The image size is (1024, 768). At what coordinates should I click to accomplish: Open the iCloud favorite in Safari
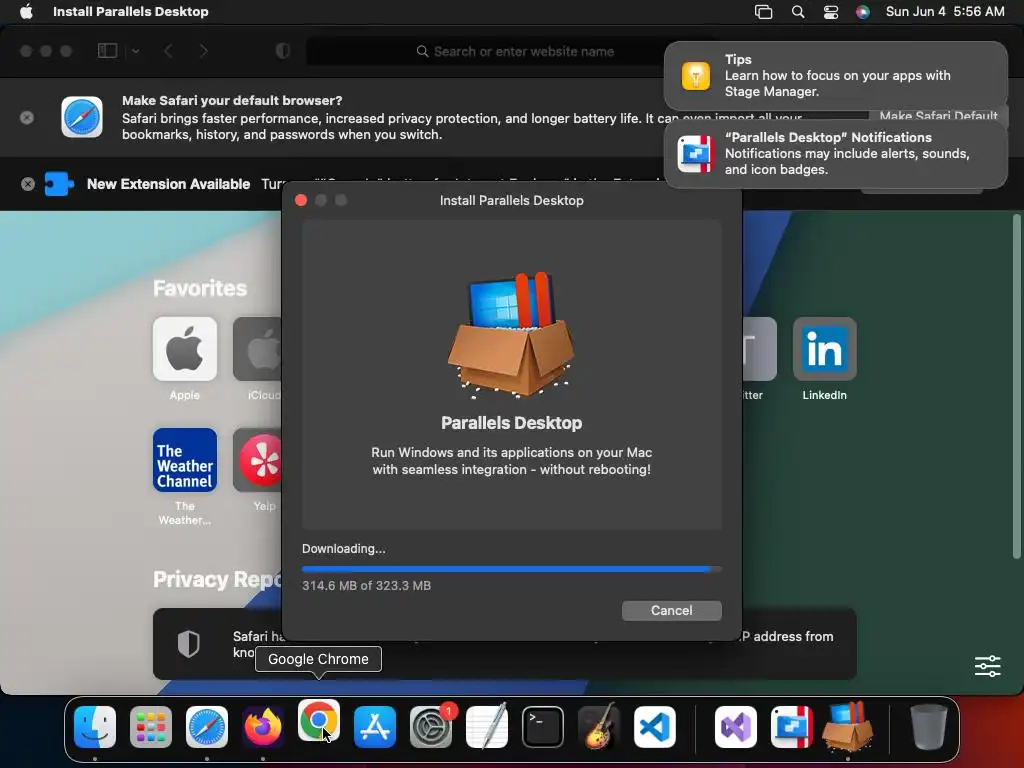tap(257, 349)
